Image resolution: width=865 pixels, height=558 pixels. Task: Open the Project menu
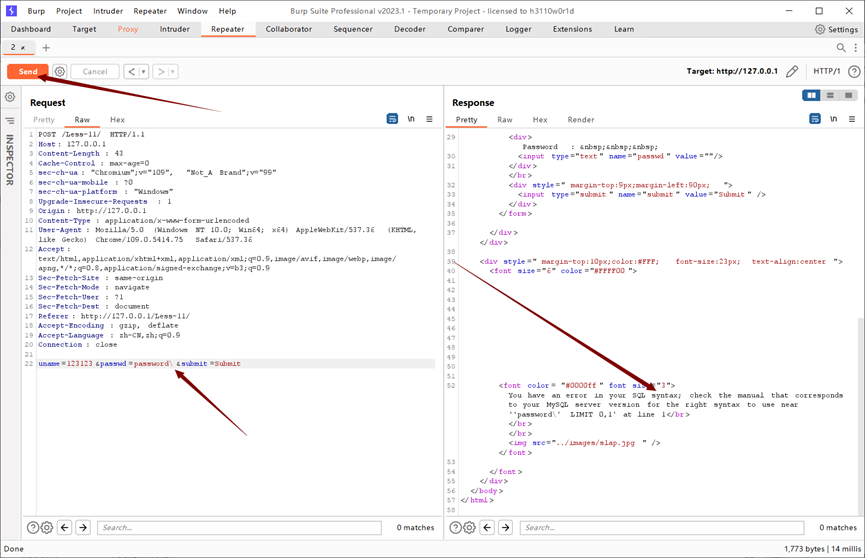coord(69,11)
